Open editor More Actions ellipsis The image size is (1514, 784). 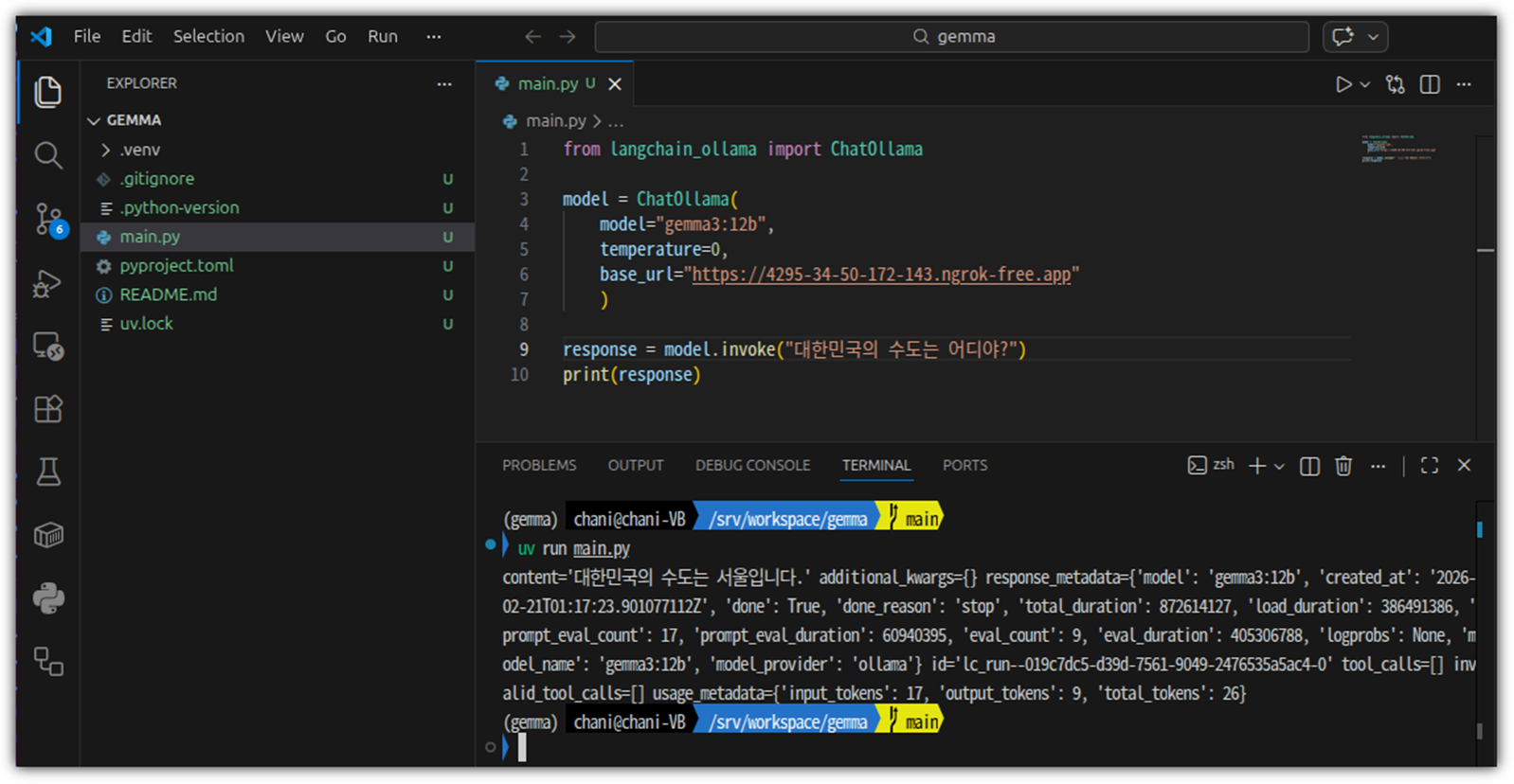click(1464, 84)
